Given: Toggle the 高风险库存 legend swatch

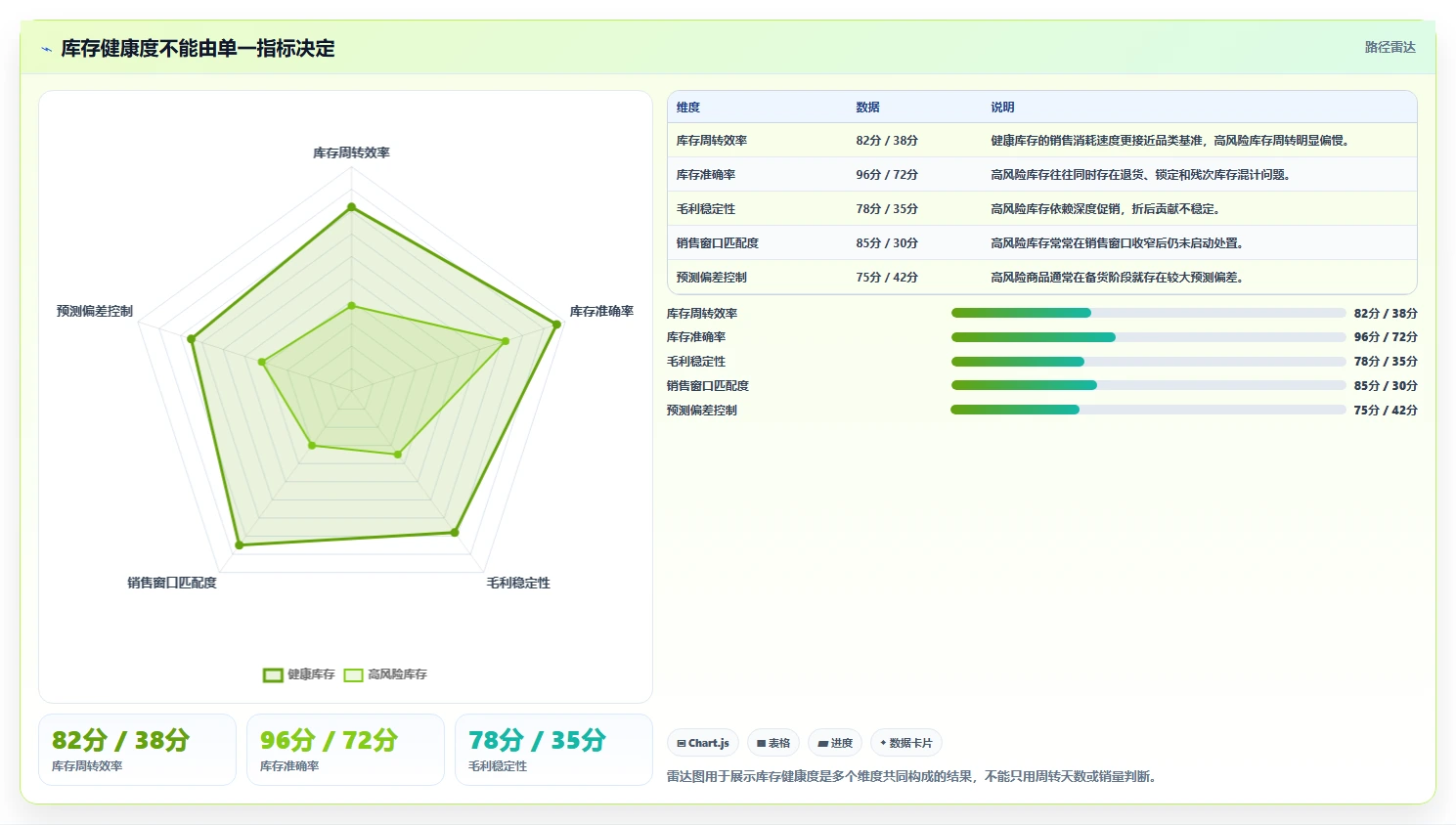Looking at the screenshot, I should pyautogui.click(x=353, y=674).
